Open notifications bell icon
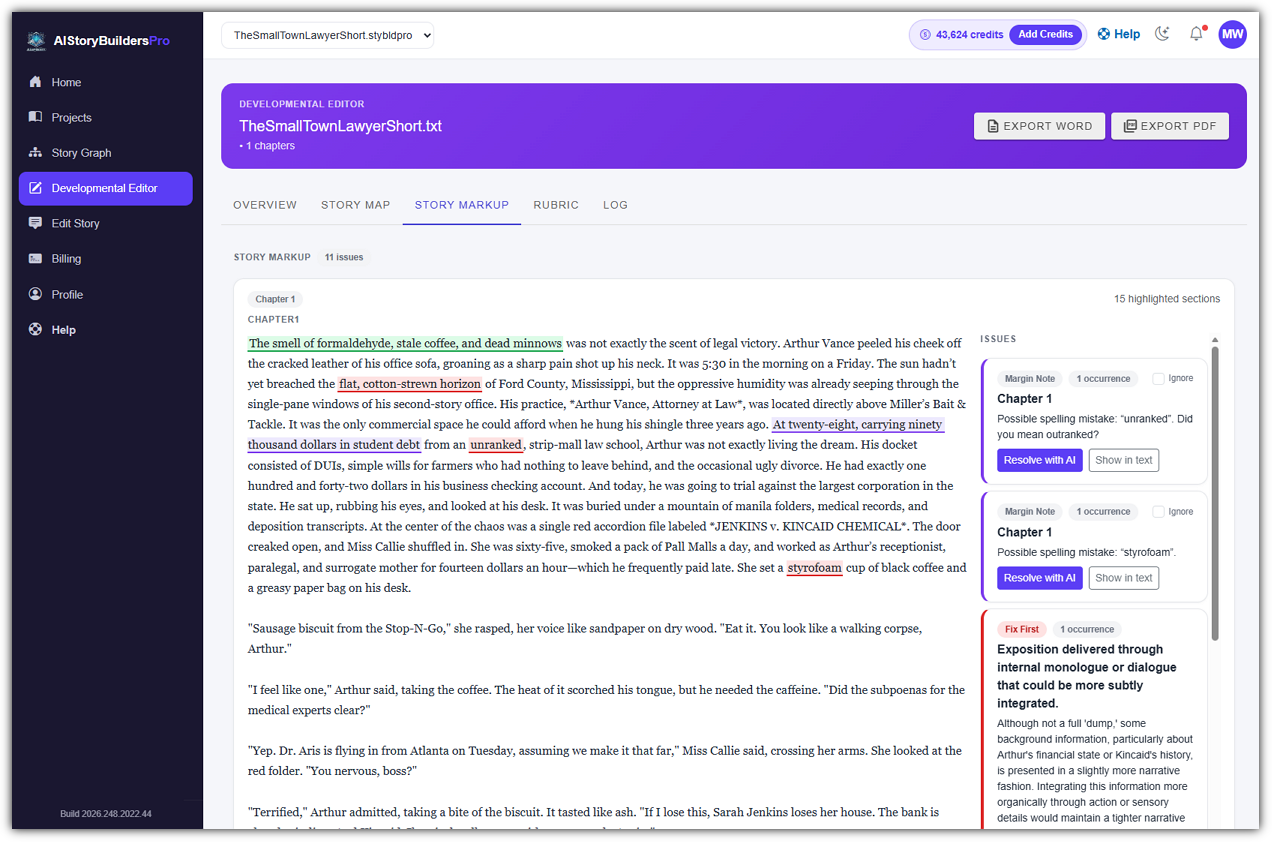1272x842 pixels. pos(1196,34)
